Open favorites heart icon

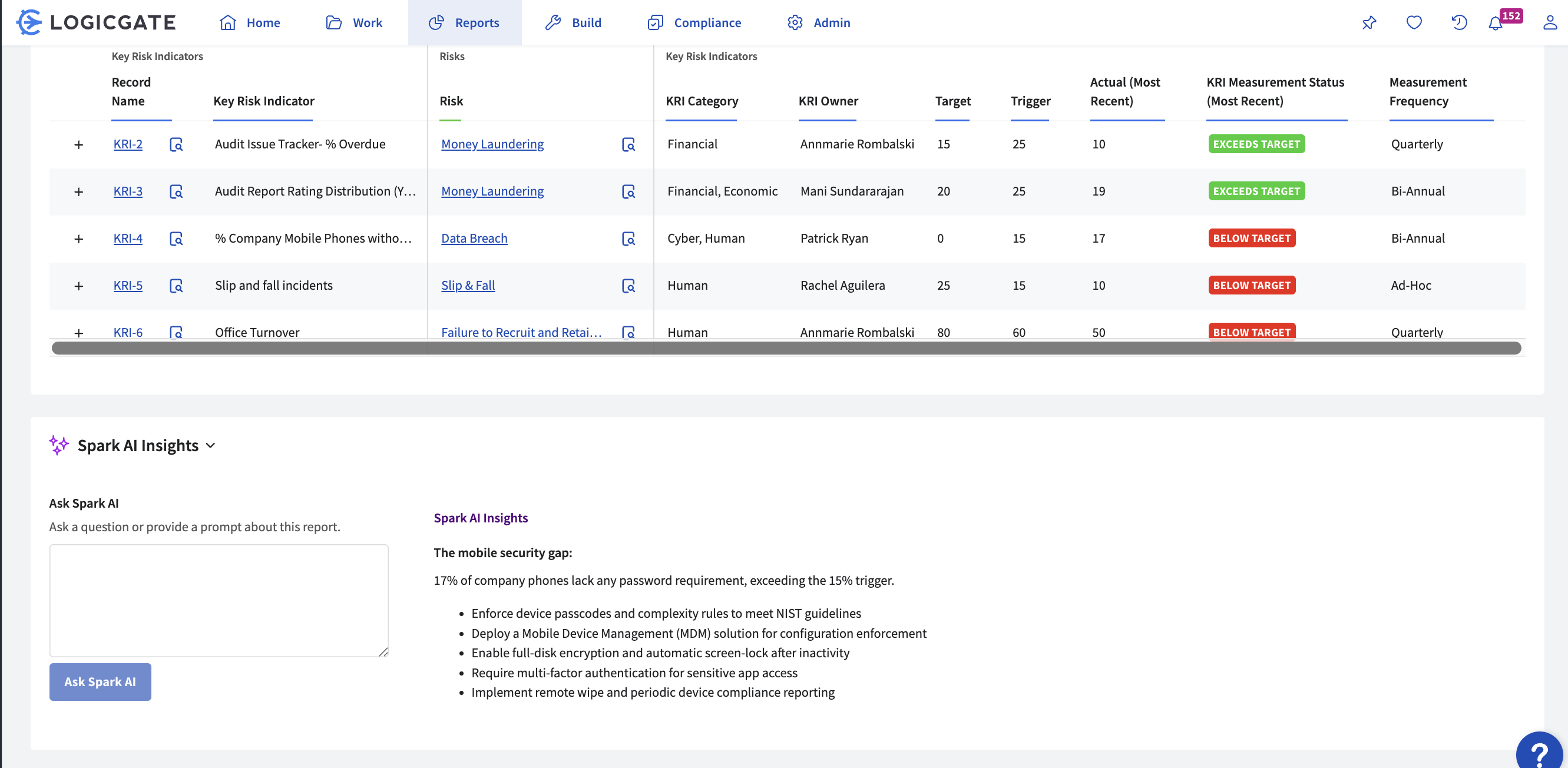click(1414, 22)
